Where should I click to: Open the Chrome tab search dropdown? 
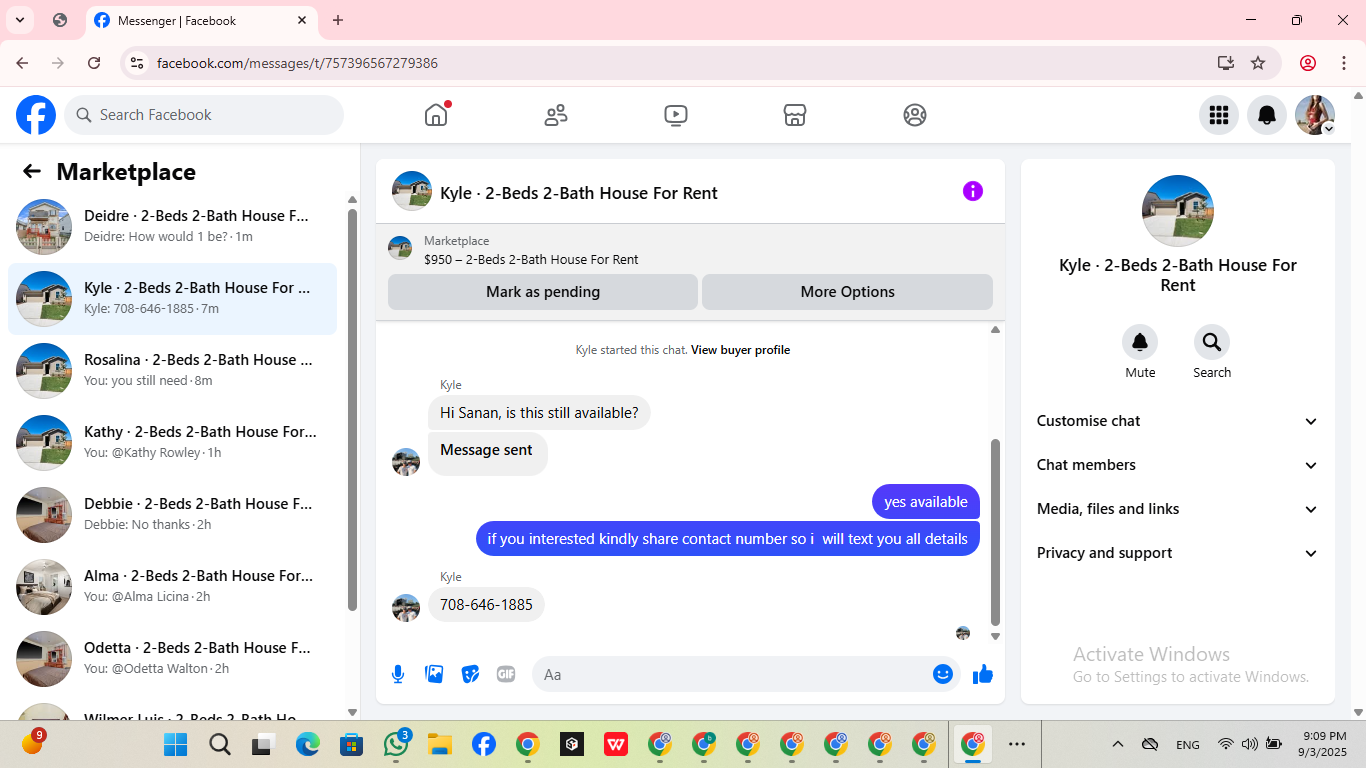pos(20,20)
